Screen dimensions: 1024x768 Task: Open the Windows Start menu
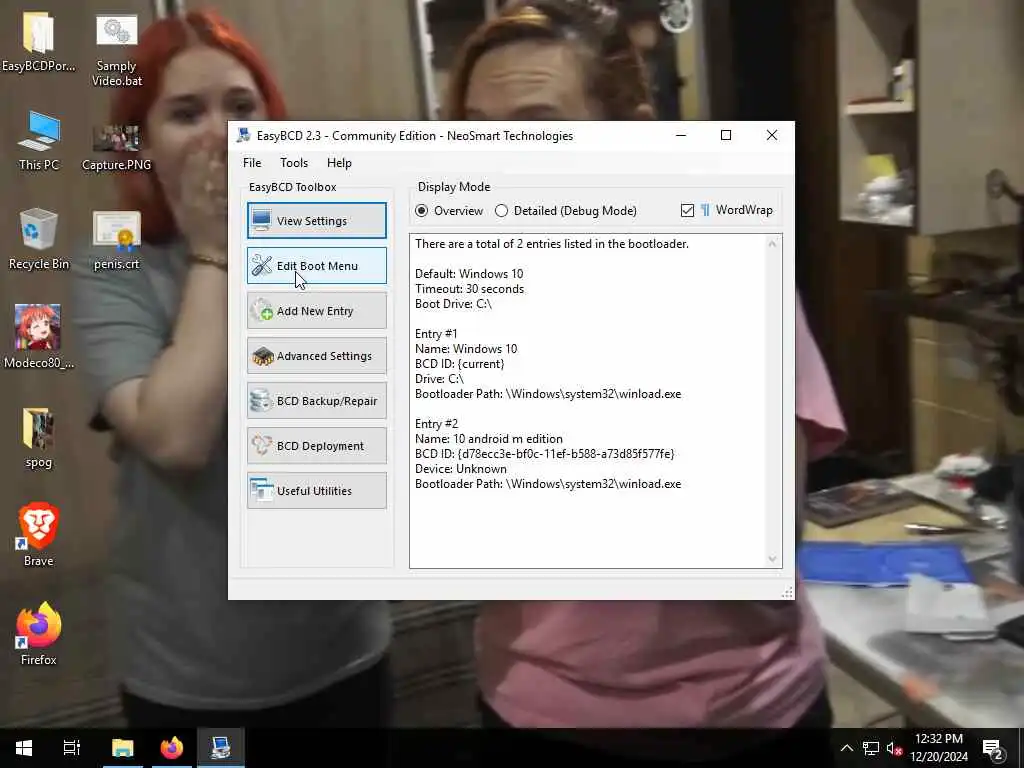pyautogui.click(x=24, y=748)
